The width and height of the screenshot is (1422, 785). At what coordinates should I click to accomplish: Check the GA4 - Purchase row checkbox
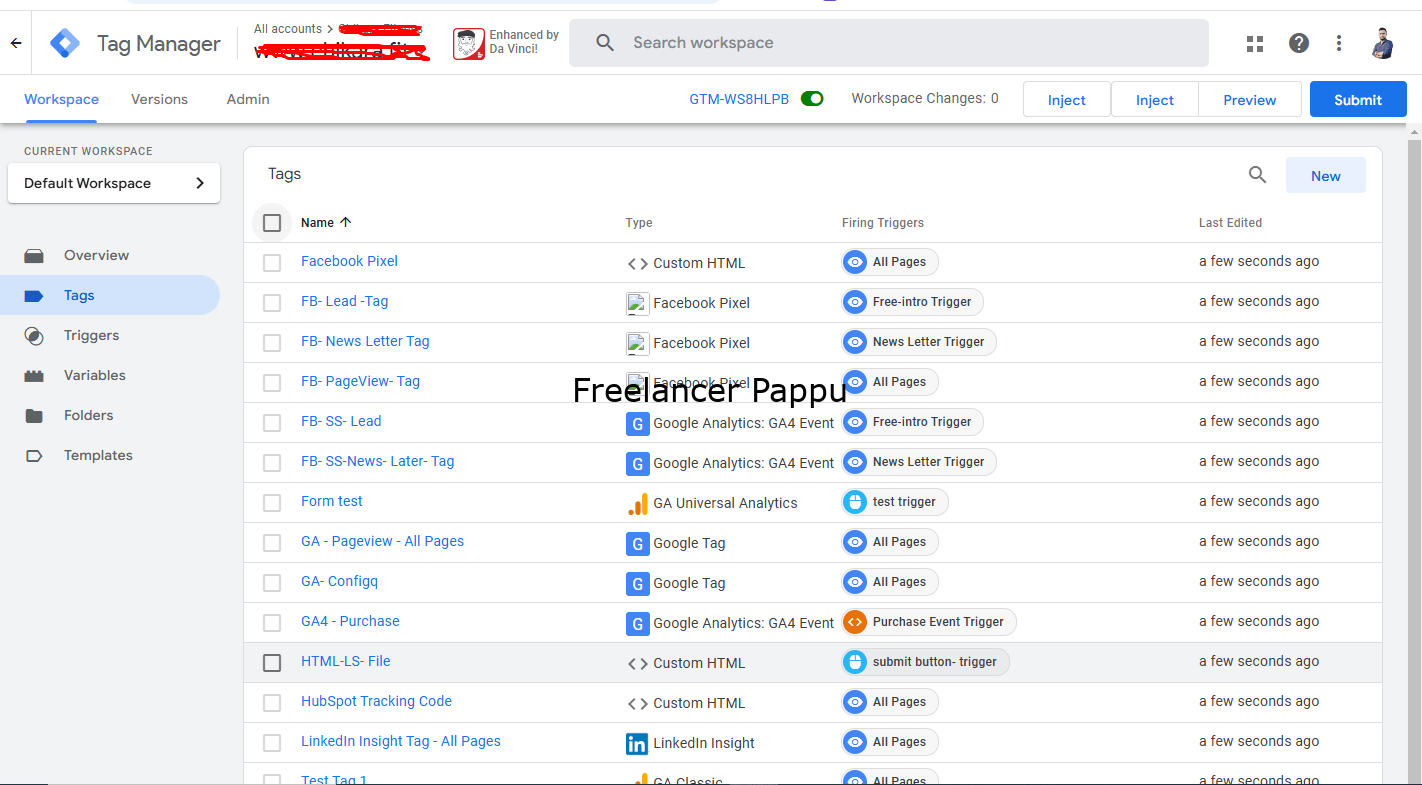click(x=272, y=623)
